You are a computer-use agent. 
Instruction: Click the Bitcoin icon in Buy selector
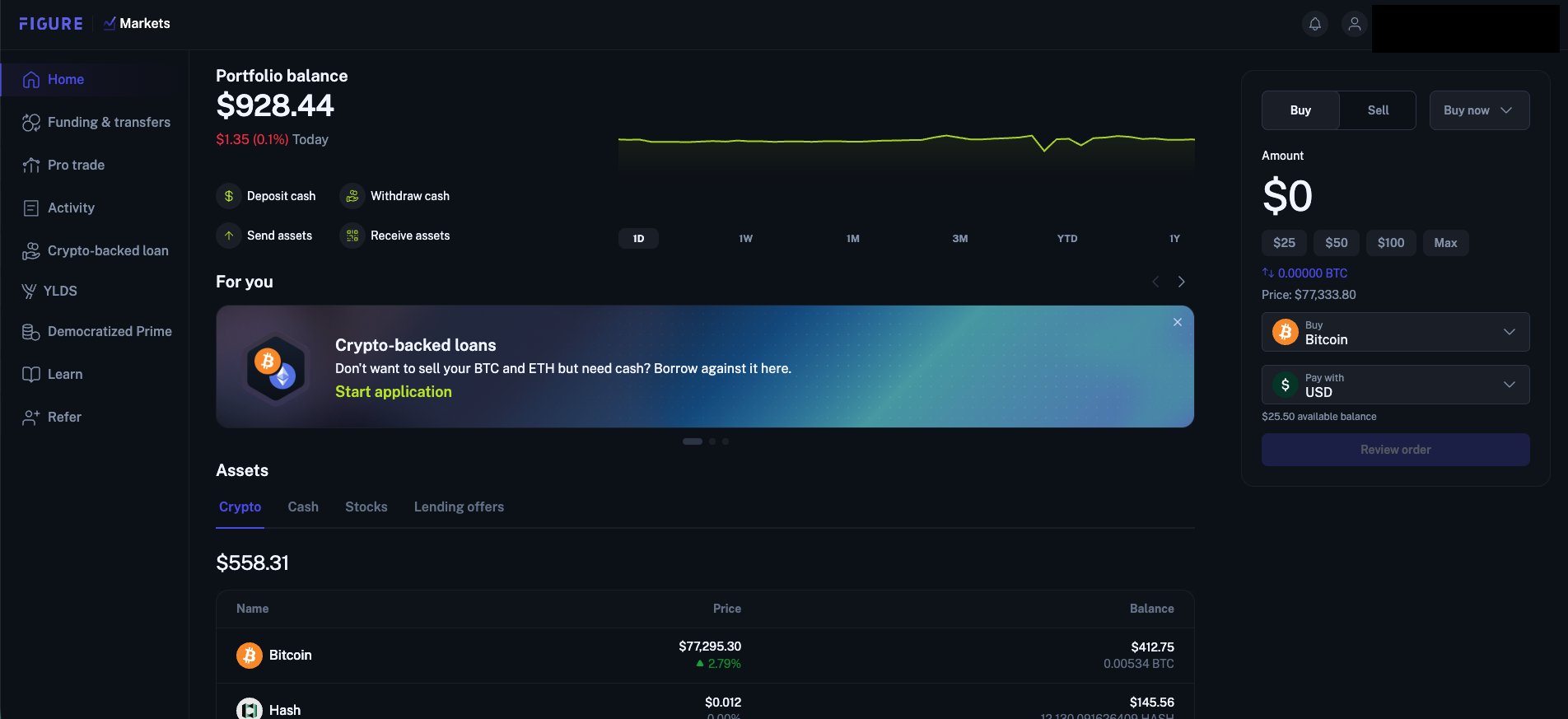[x=1286, y=332]
